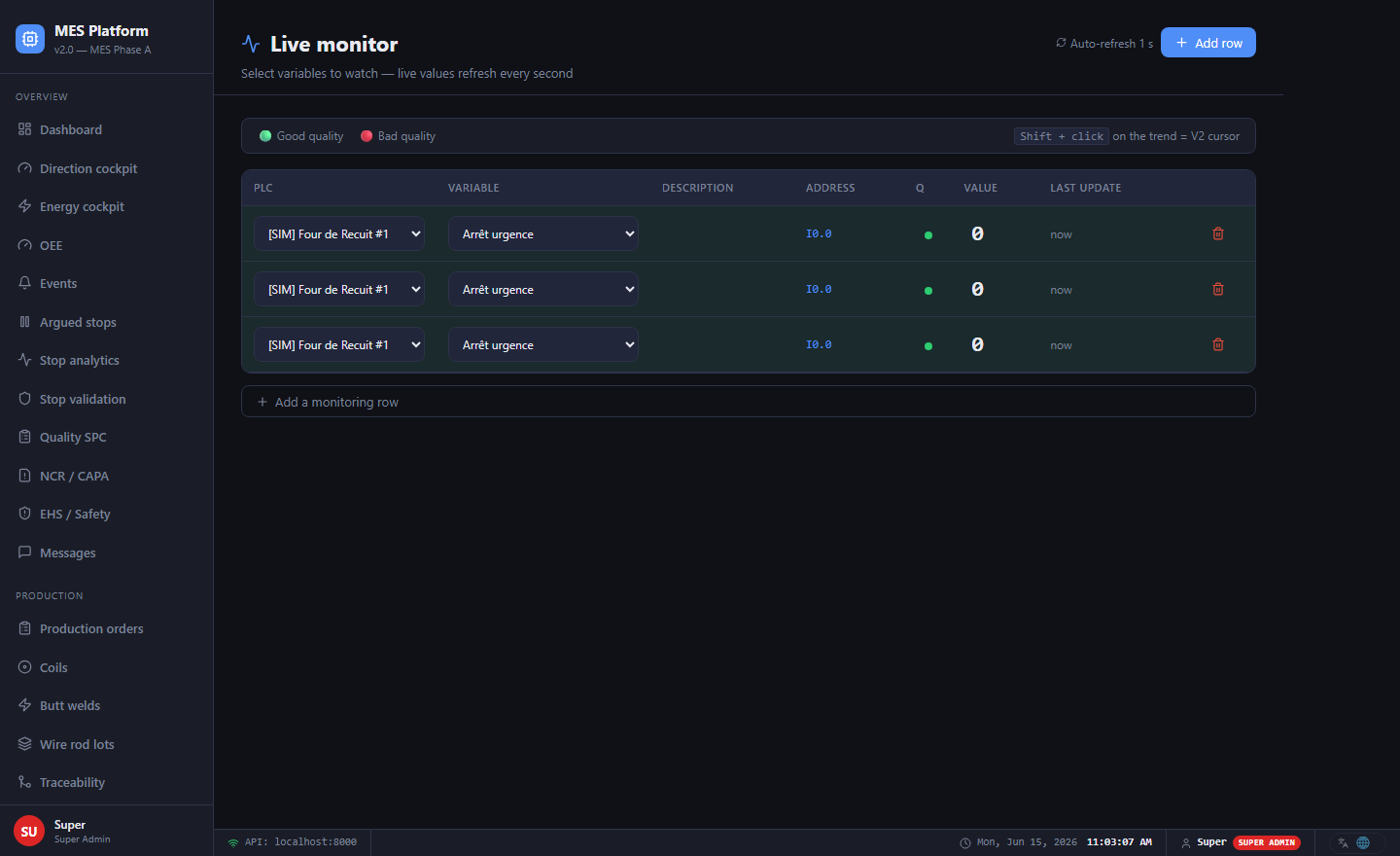Screen dimensions: 1400x856
Task: Click the Energy cockpit lightning icon
Action: [25, 206]
